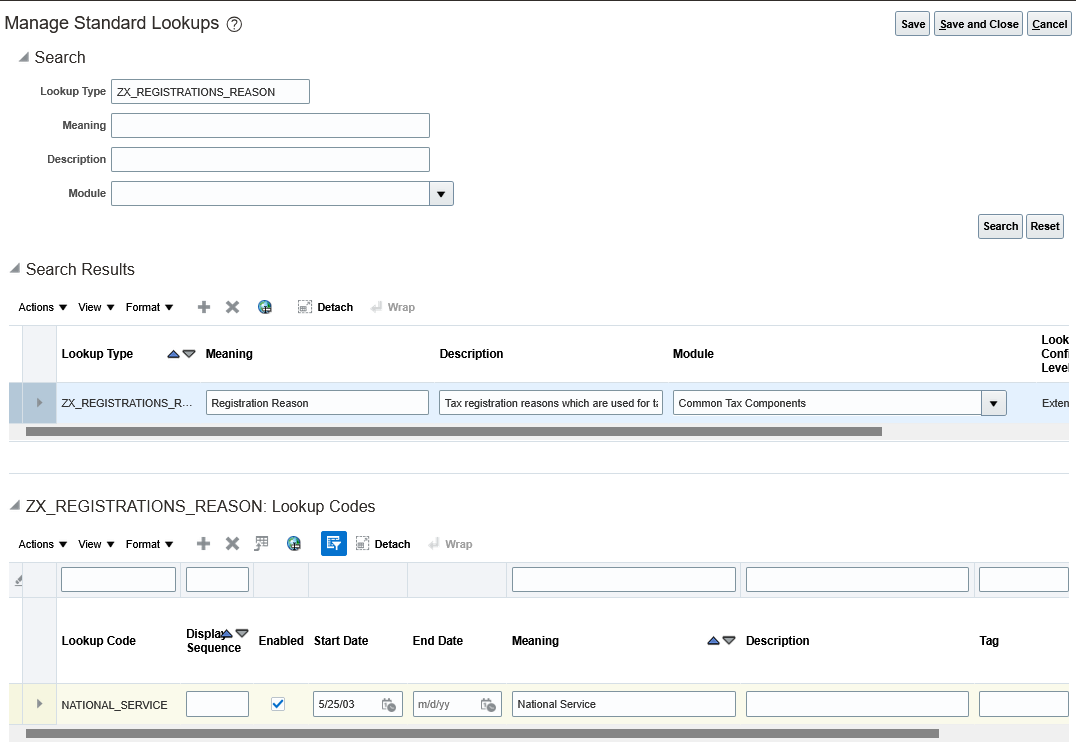Detach the Search Results table

coord(325,307)
